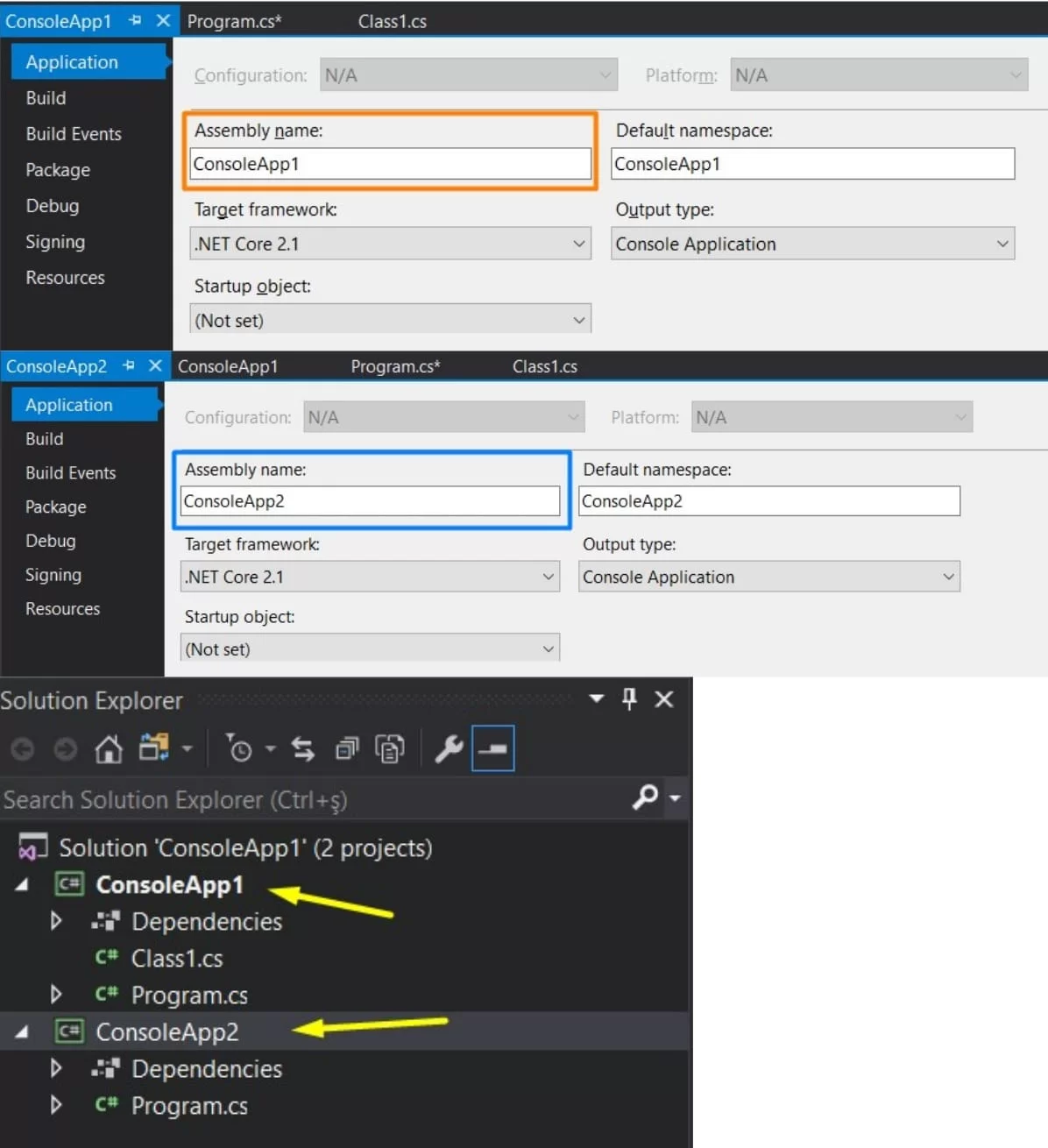1048x1148 pixels.
Task: Toggle pin on the Solution Explorer panel
Action: [x=629, y=699]
